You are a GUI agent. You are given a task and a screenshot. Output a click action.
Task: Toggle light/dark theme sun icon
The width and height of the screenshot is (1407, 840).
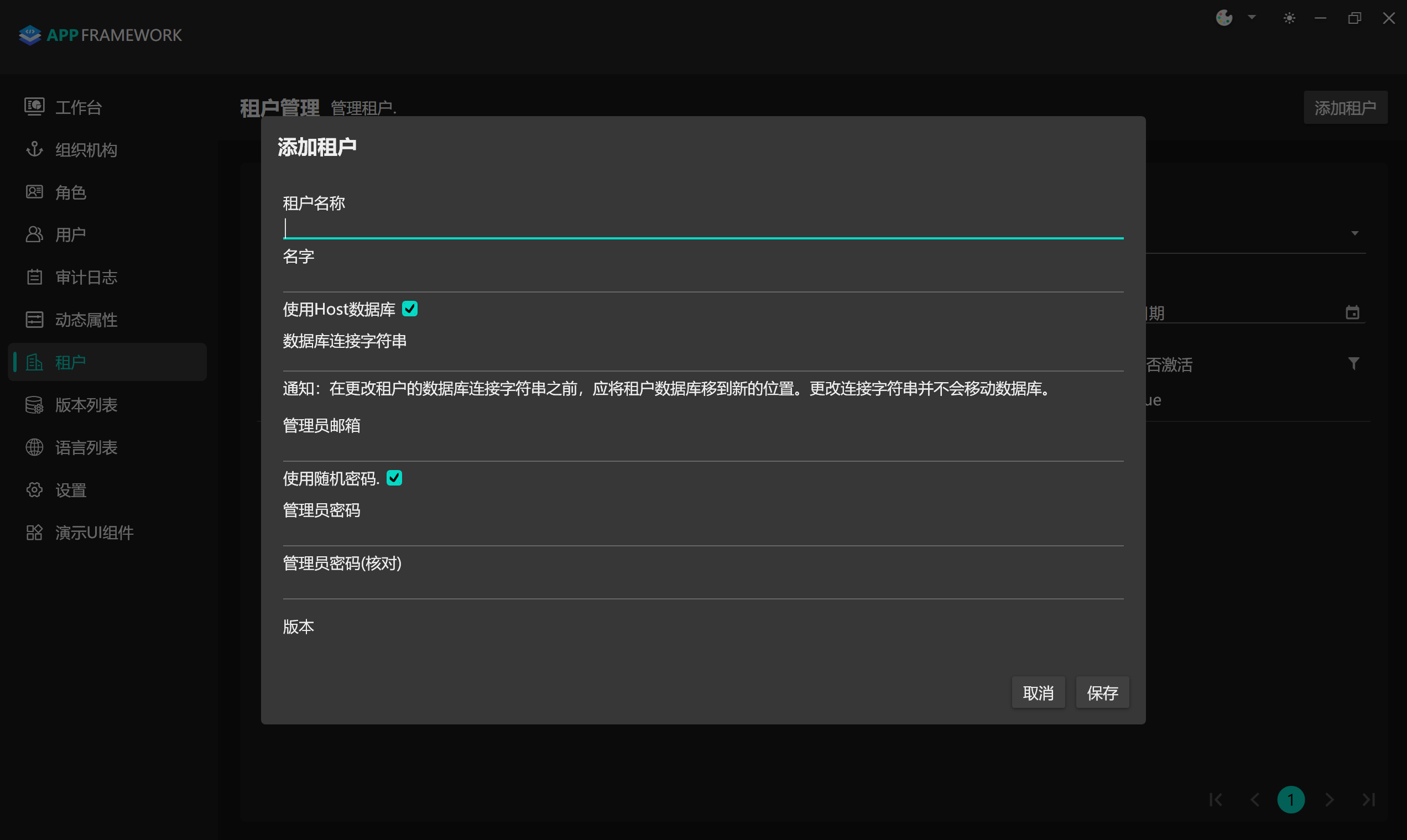coord(1289,18)
